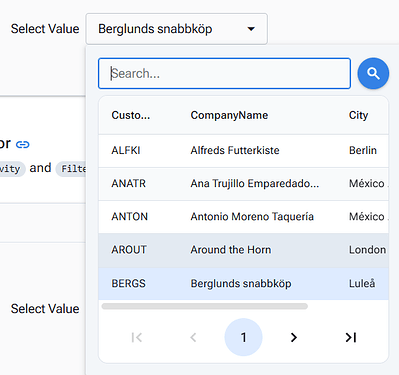Image resolution: width=399 pixels, height=375 pixels.
Task: Open the Berglunds snabbköp dropdown
Action: click(x=176, y=29)
